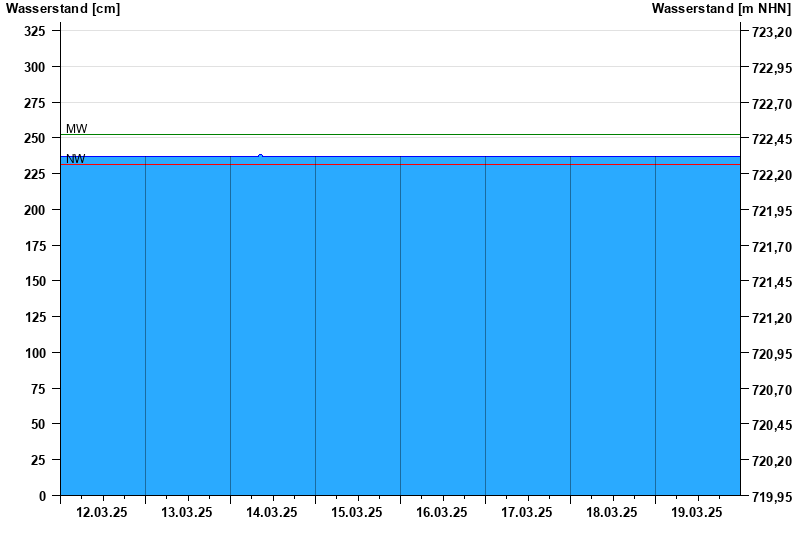The width and height of the screenshot is (800, 550).
Task: Click the 722,20 right axis value
Action: (x=772, y=175)
